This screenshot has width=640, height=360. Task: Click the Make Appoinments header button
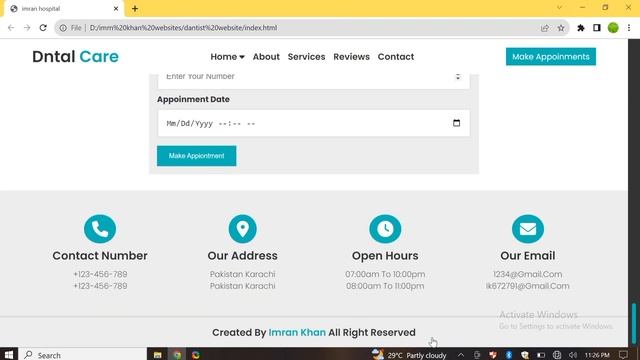tap(551, 57)
